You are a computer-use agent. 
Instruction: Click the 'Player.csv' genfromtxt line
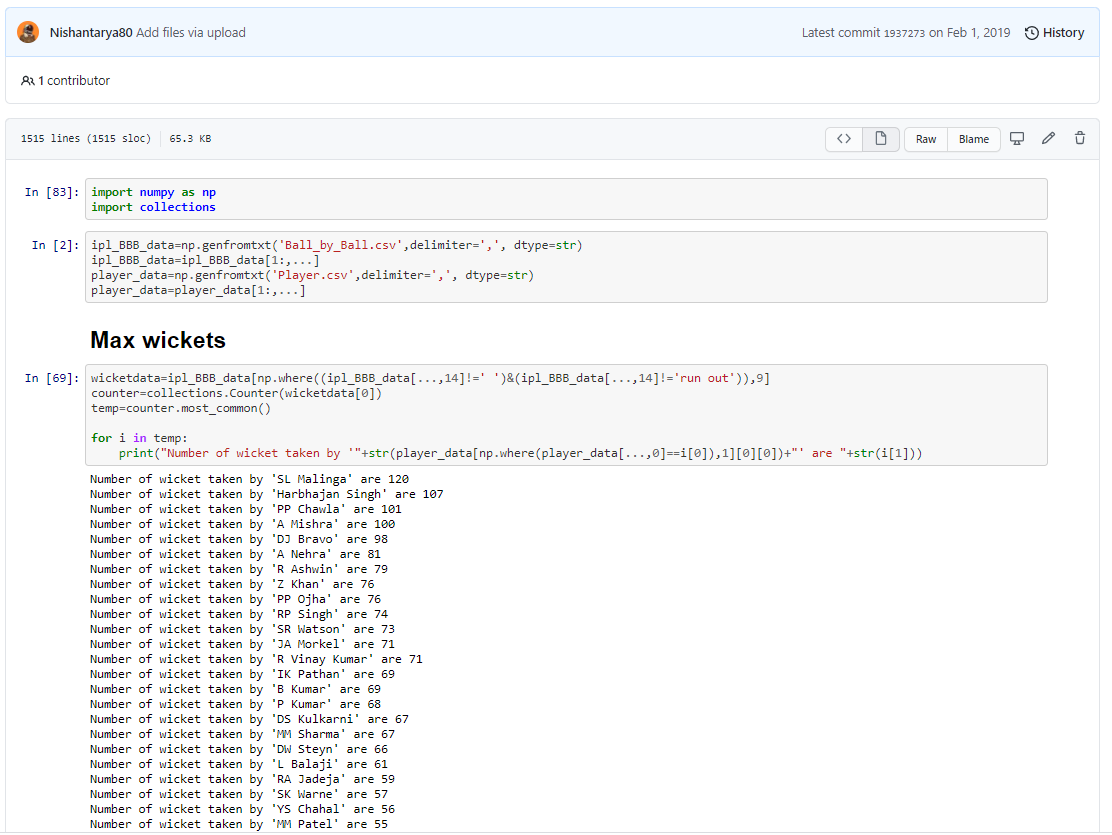coord(312,275)
